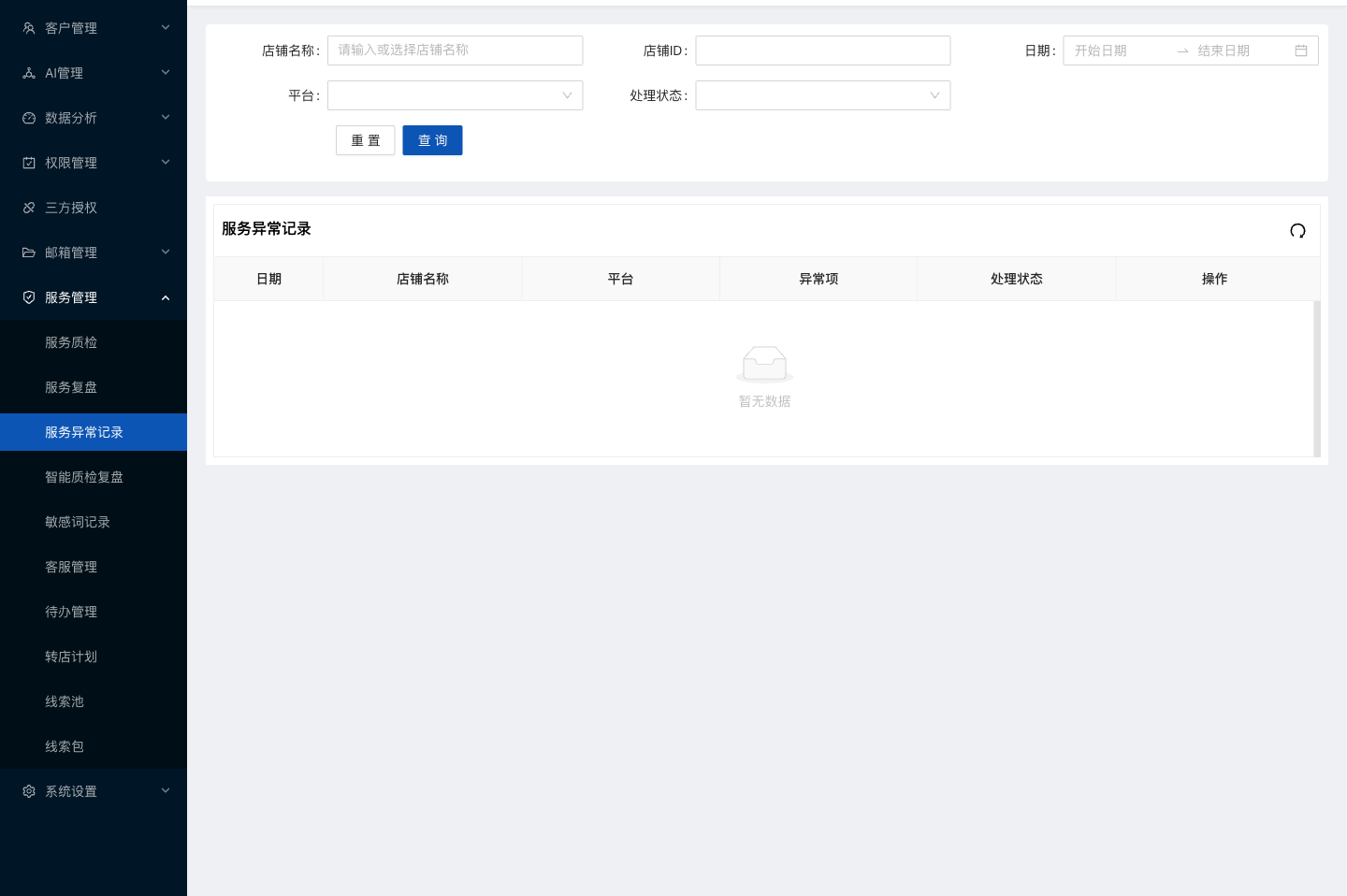The width and height of the screenshot is (1347, 896).
Task: Click the empty-data inbox illustration
Action: pos(764,364)
